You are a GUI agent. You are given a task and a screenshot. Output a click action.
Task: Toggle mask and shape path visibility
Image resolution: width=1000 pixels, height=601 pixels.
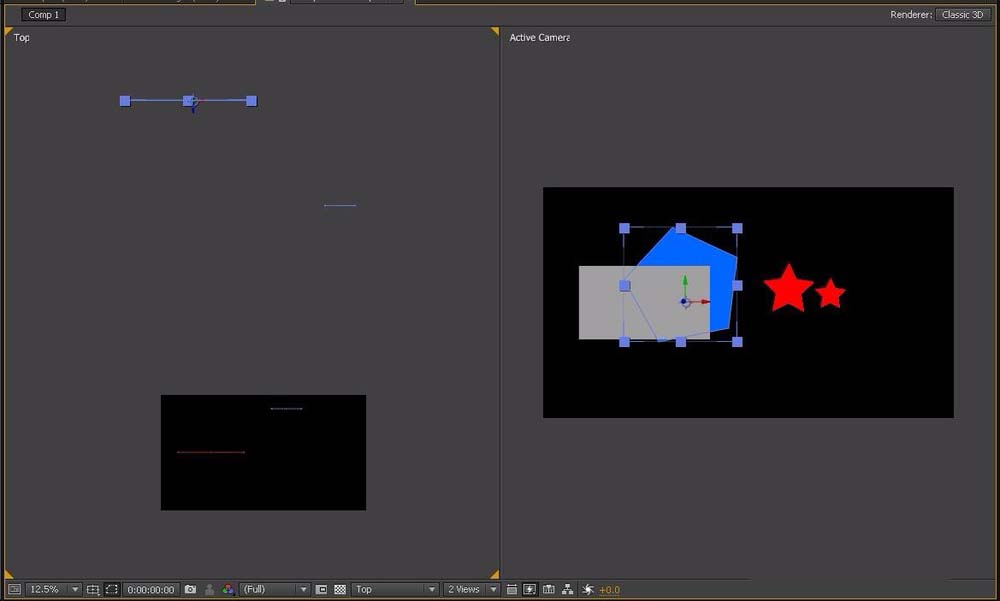112,590
